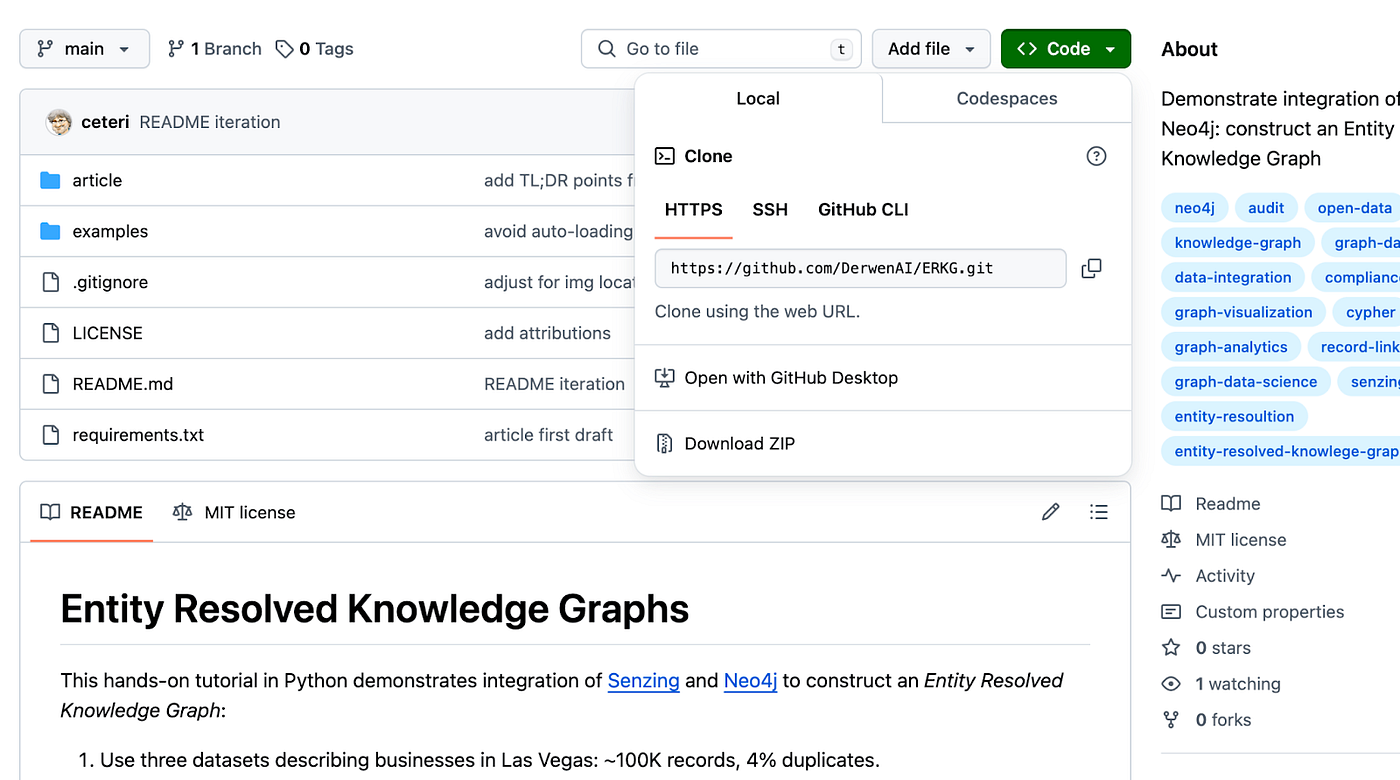This screenshot has height=780, width=1400.
Task: Toggle the green Code dropdown button
Action: tap(1066, 49)
